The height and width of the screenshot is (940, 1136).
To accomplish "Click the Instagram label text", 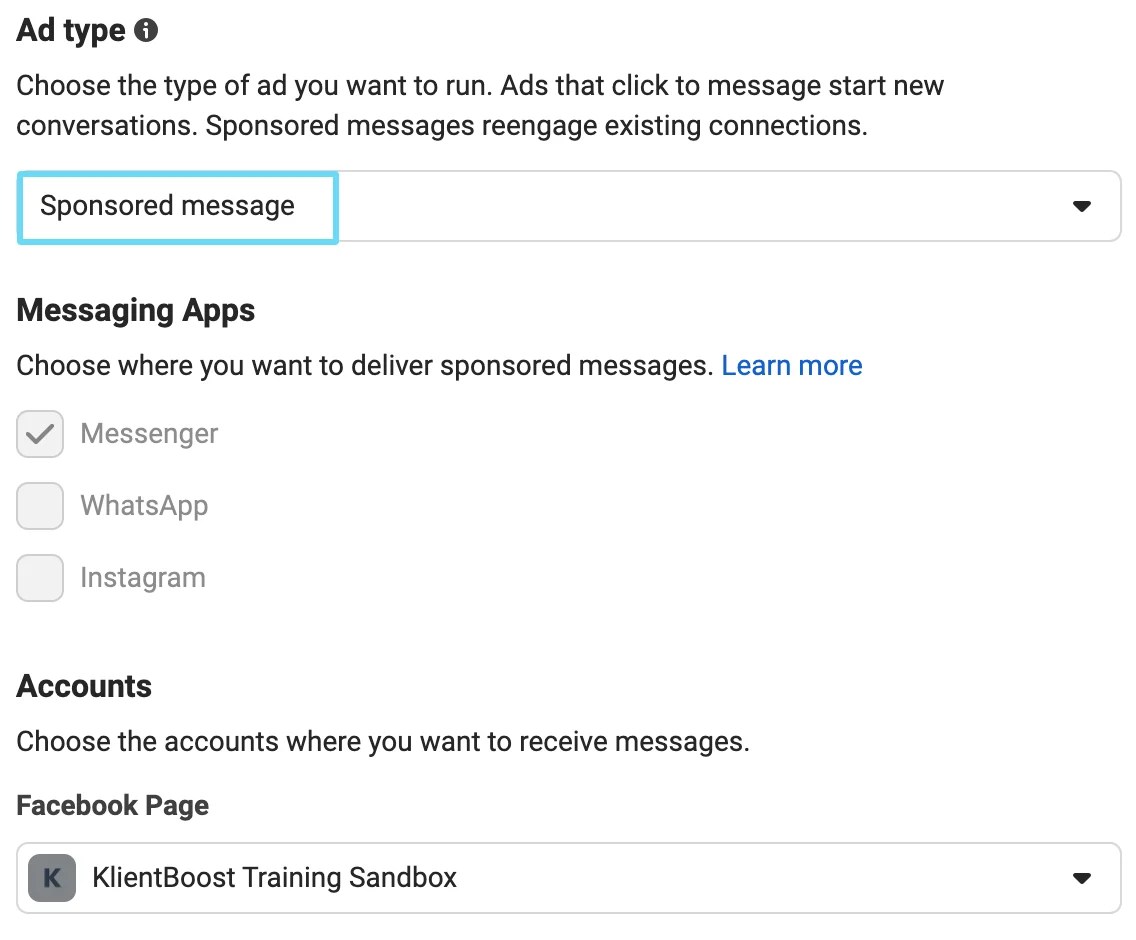I will 142,578.
